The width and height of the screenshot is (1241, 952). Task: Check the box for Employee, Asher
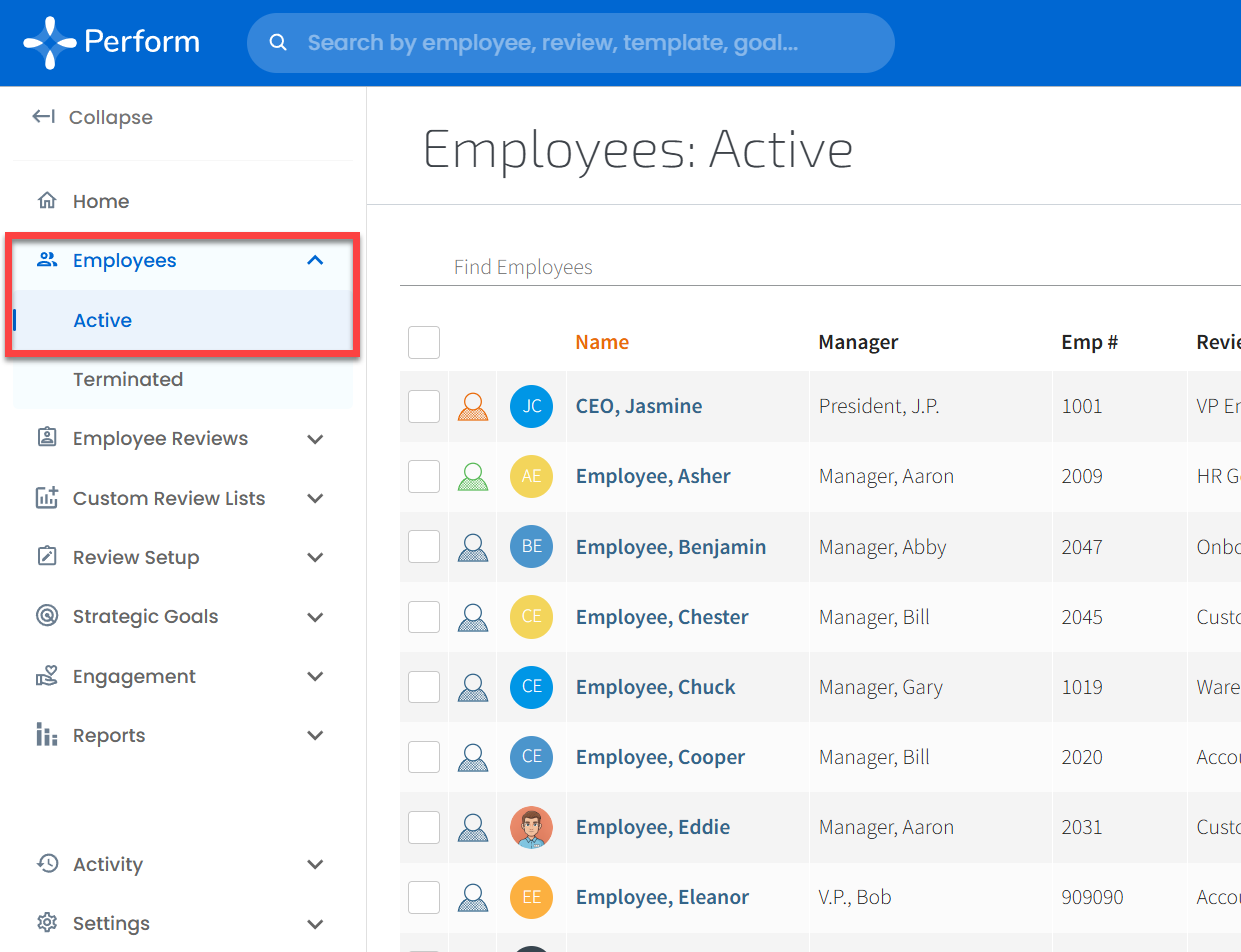(424, 476)
